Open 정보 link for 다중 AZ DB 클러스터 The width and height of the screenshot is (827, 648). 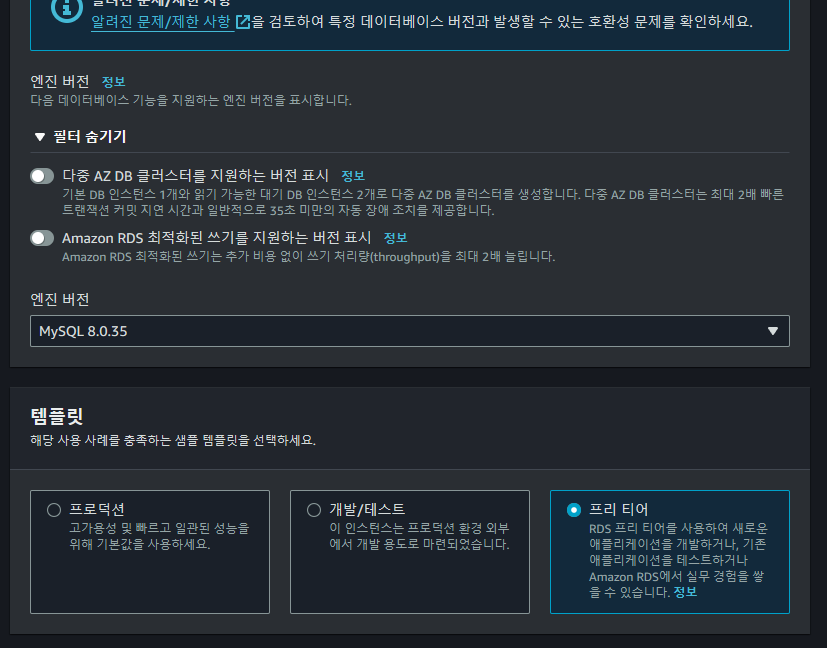point(353,176)
